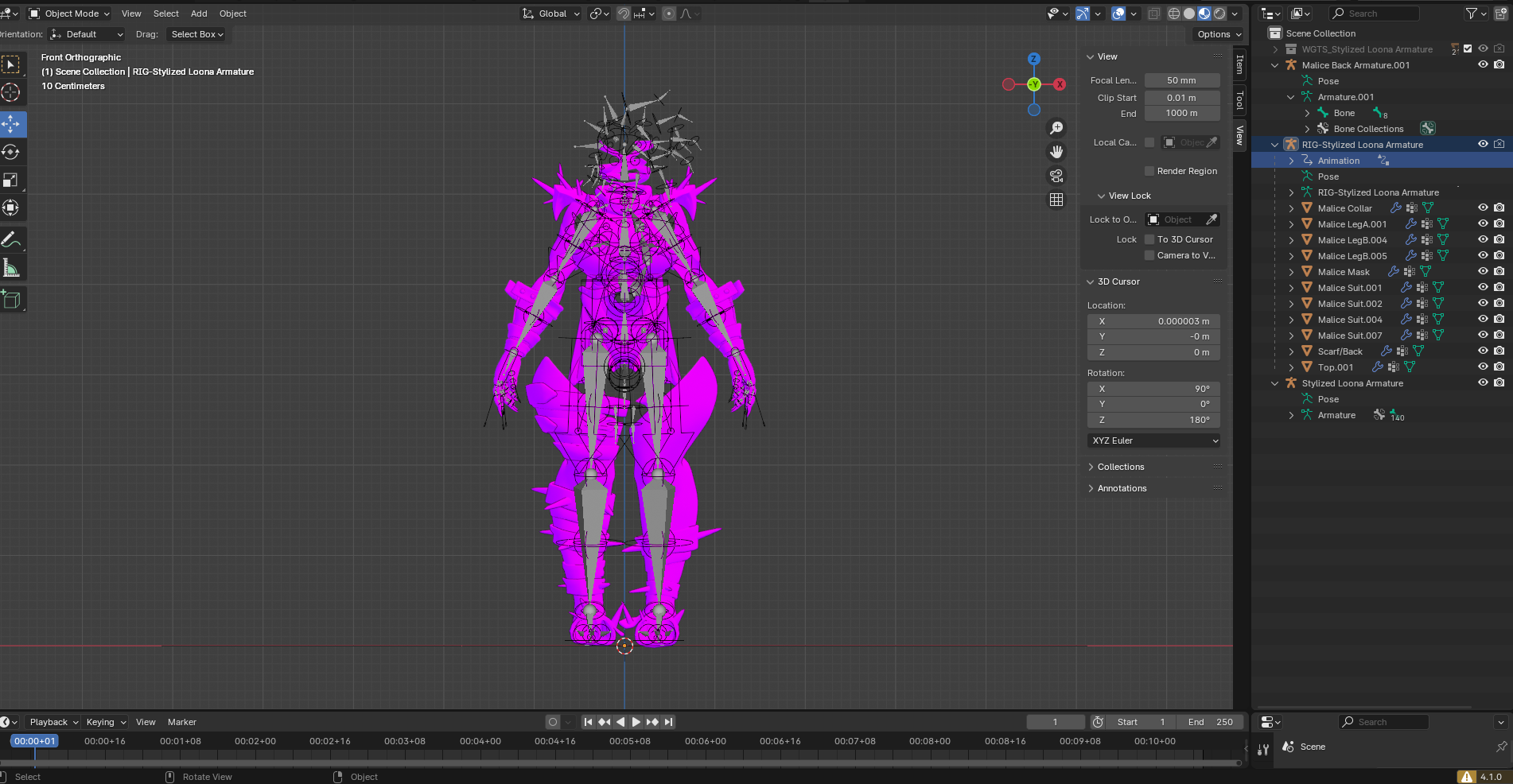The width and height of the screenshot is (1513, 784).
Task: Click Lock to Object eyedropper icon
Action: [x=1212, y=219]
